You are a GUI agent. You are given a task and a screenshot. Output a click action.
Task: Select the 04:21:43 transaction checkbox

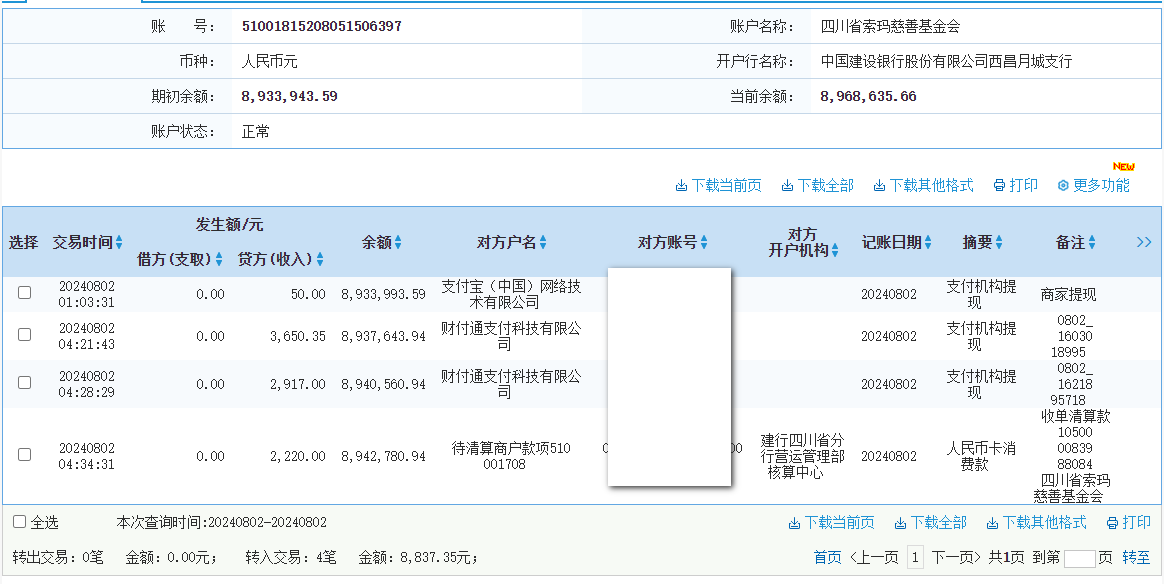pos(24,335)
